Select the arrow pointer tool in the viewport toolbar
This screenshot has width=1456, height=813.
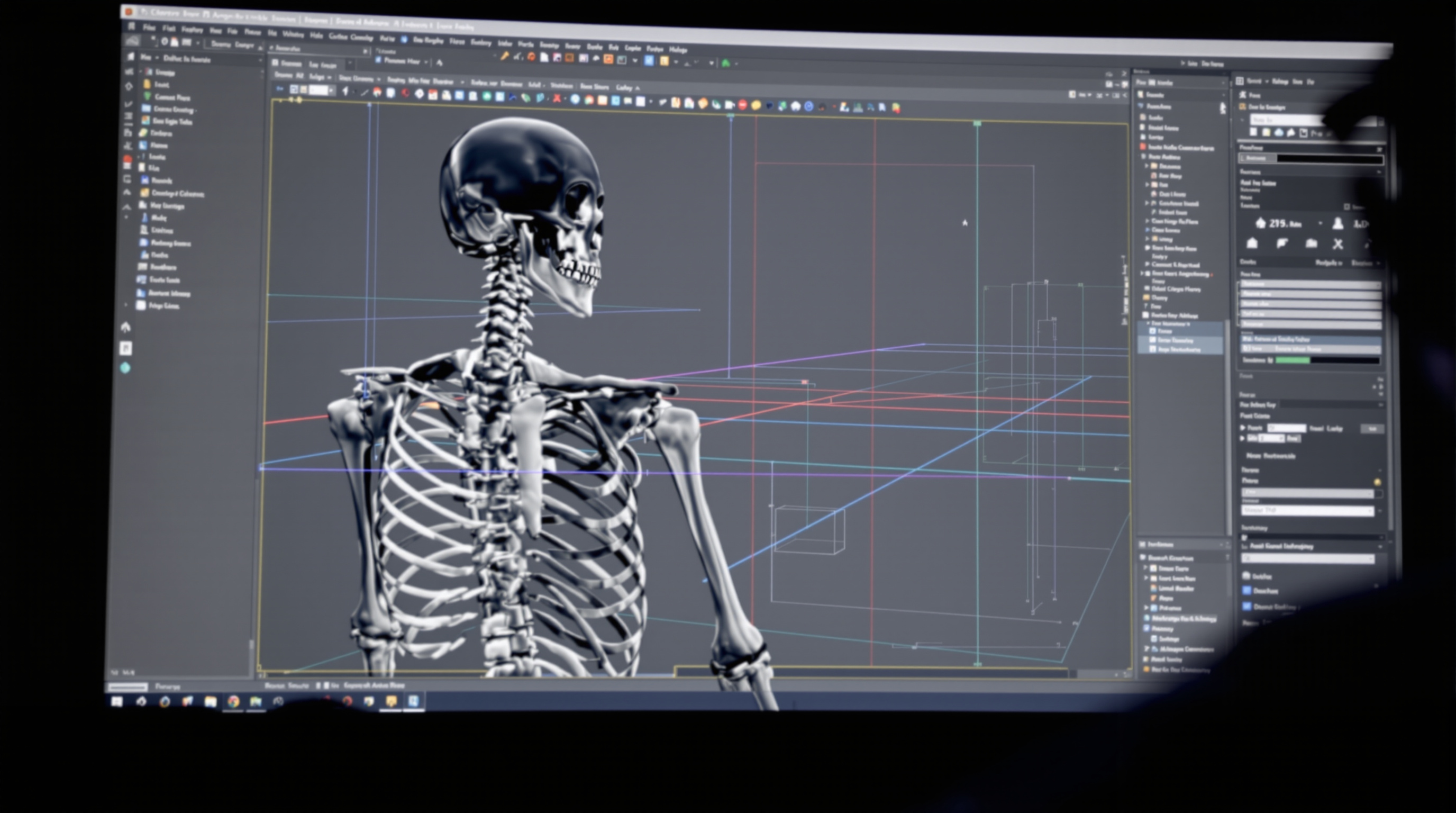[x=345, y=91]
